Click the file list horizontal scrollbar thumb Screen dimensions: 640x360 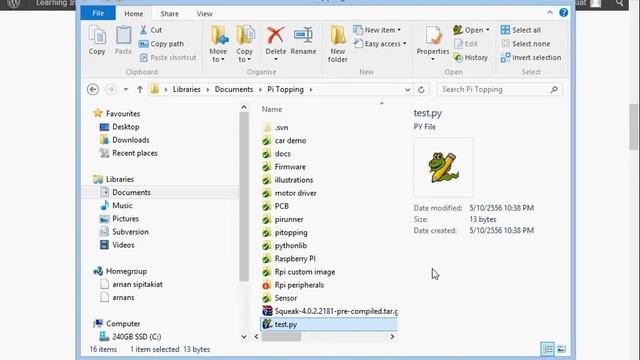pyautogui.click(x=281, y=337)
